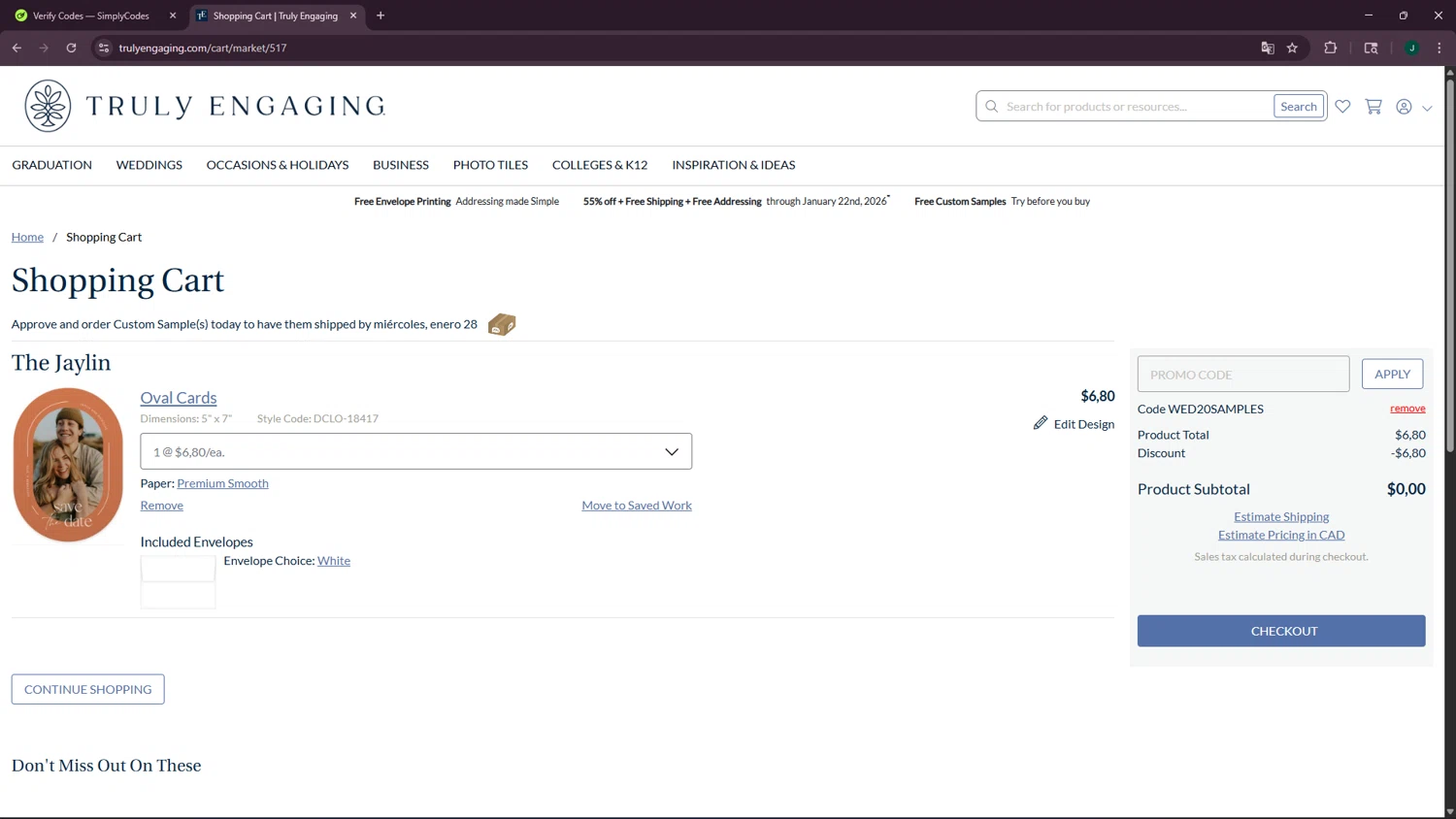
Task: Open the Occasions & Holidays menu
Action: tap(278, 165)
